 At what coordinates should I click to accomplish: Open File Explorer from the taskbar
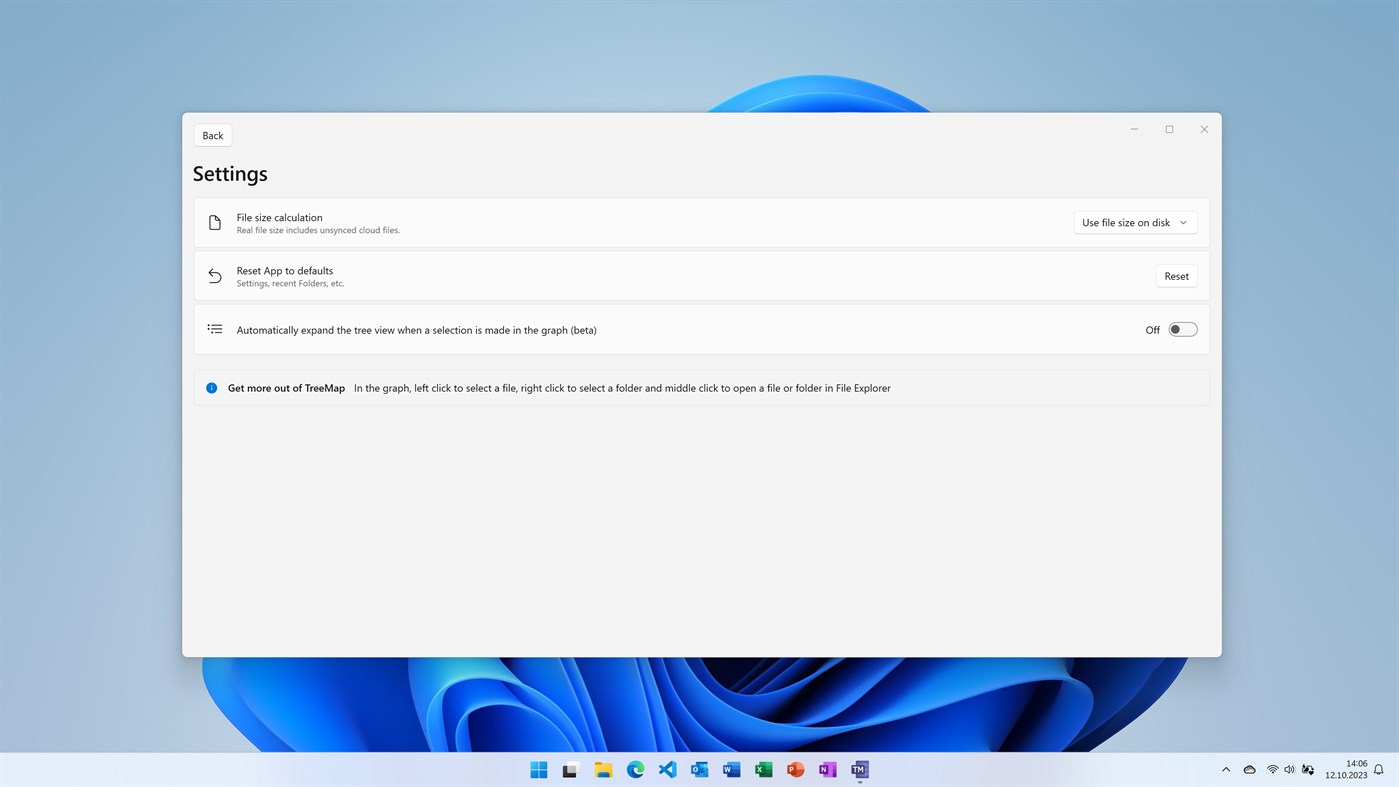coord(603,769)
